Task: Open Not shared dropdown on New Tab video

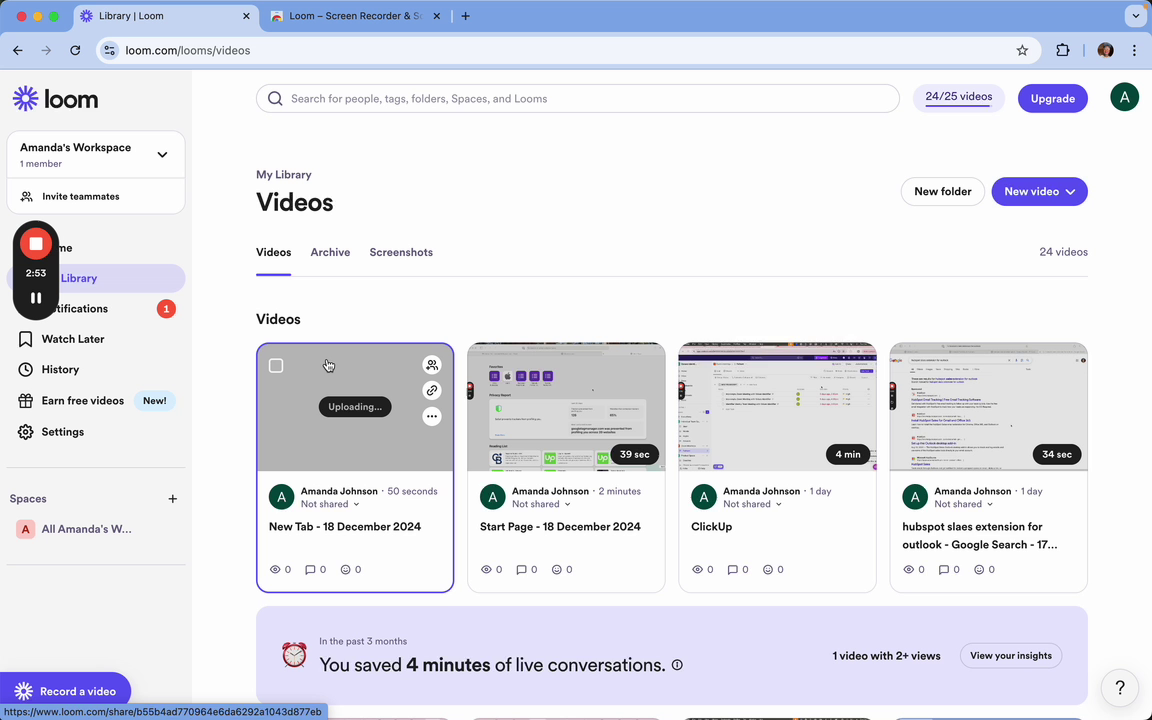Action: click(x=330, y=504)
